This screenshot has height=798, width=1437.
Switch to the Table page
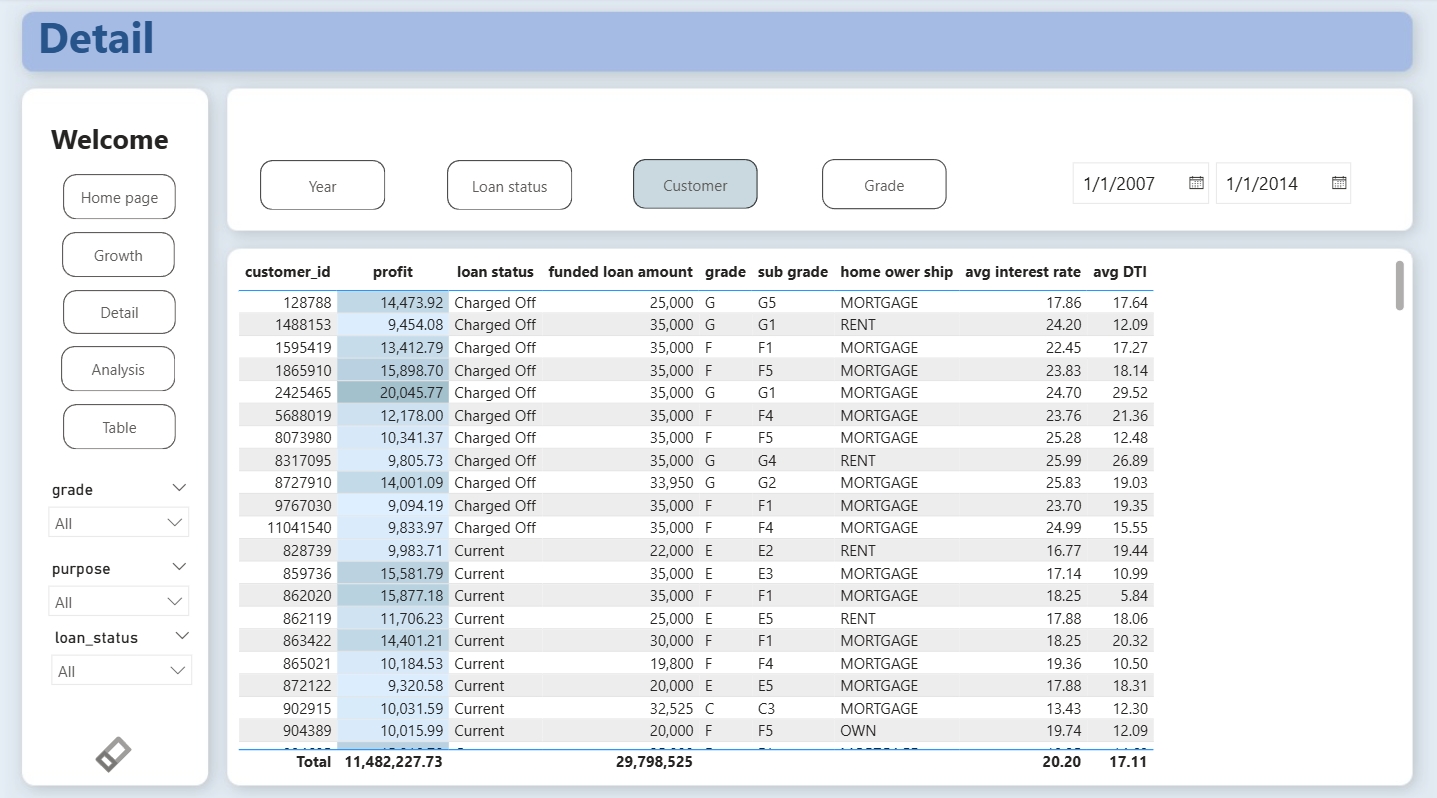click(119, 427)
